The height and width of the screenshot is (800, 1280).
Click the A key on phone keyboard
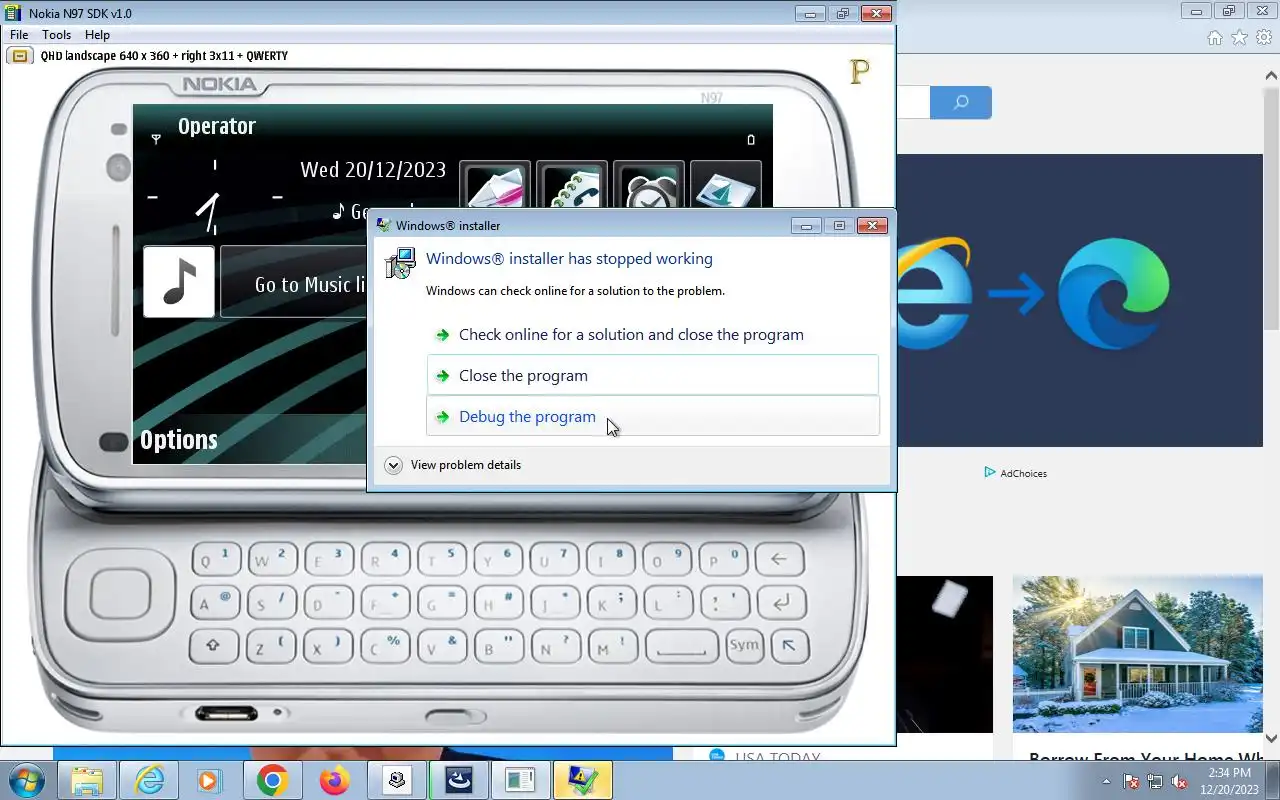coord(214,603)
